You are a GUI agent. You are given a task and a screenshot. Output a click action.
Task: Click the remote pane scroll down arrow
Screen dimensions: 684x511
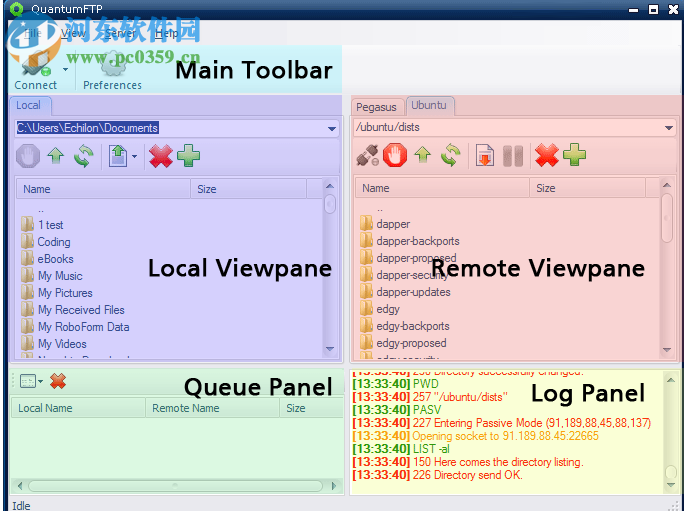coord(667,350)
